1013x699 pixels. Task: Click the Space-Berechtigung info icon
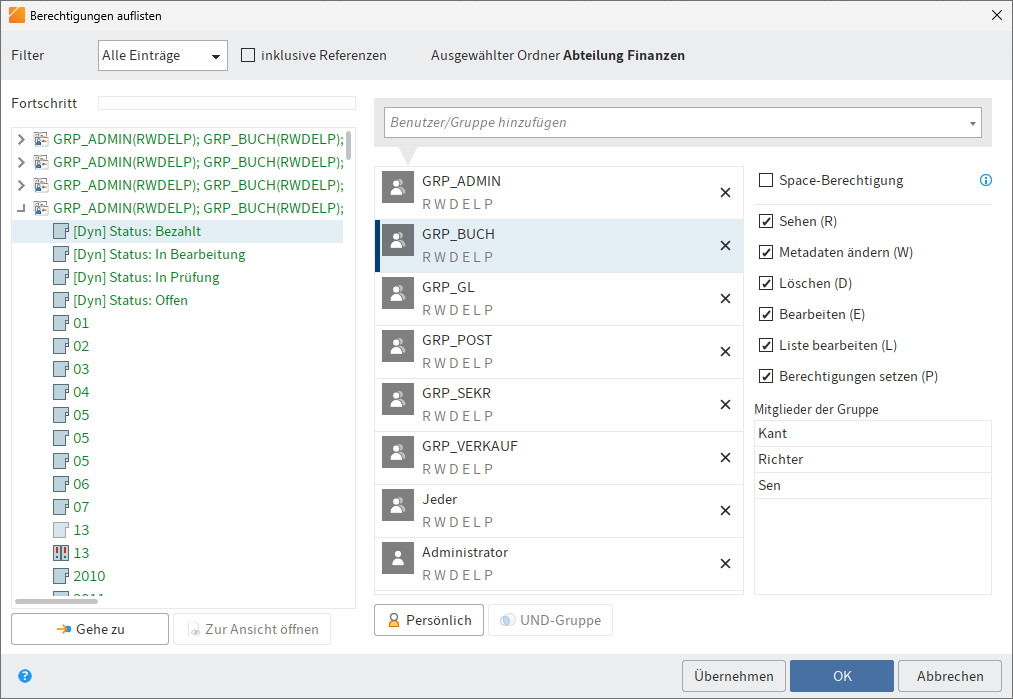click(x=985, y=181)
